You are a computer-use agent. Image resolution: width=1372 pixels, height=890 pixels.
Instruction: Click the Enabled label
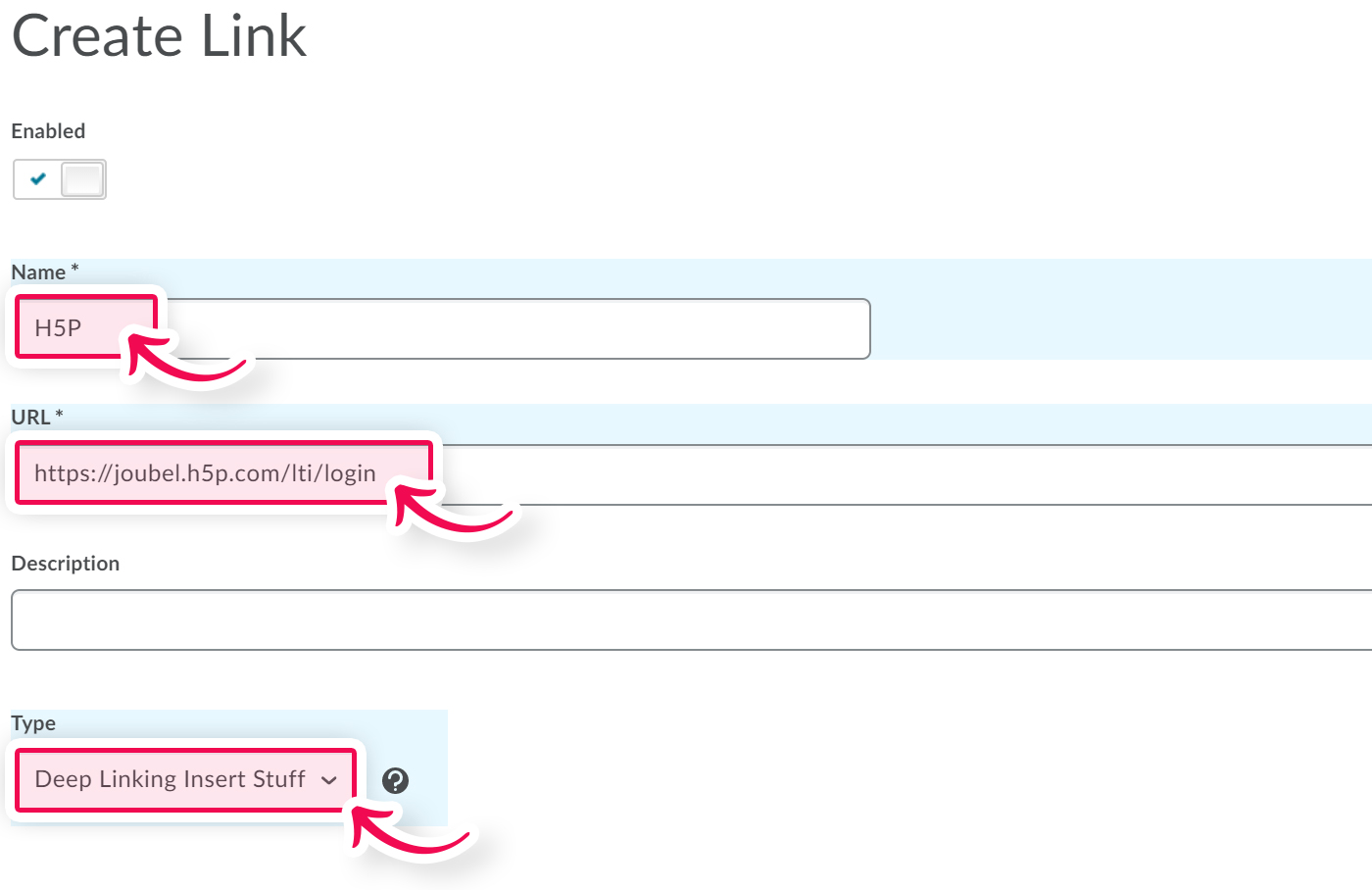pyautogui.click(x=48, y=131)
